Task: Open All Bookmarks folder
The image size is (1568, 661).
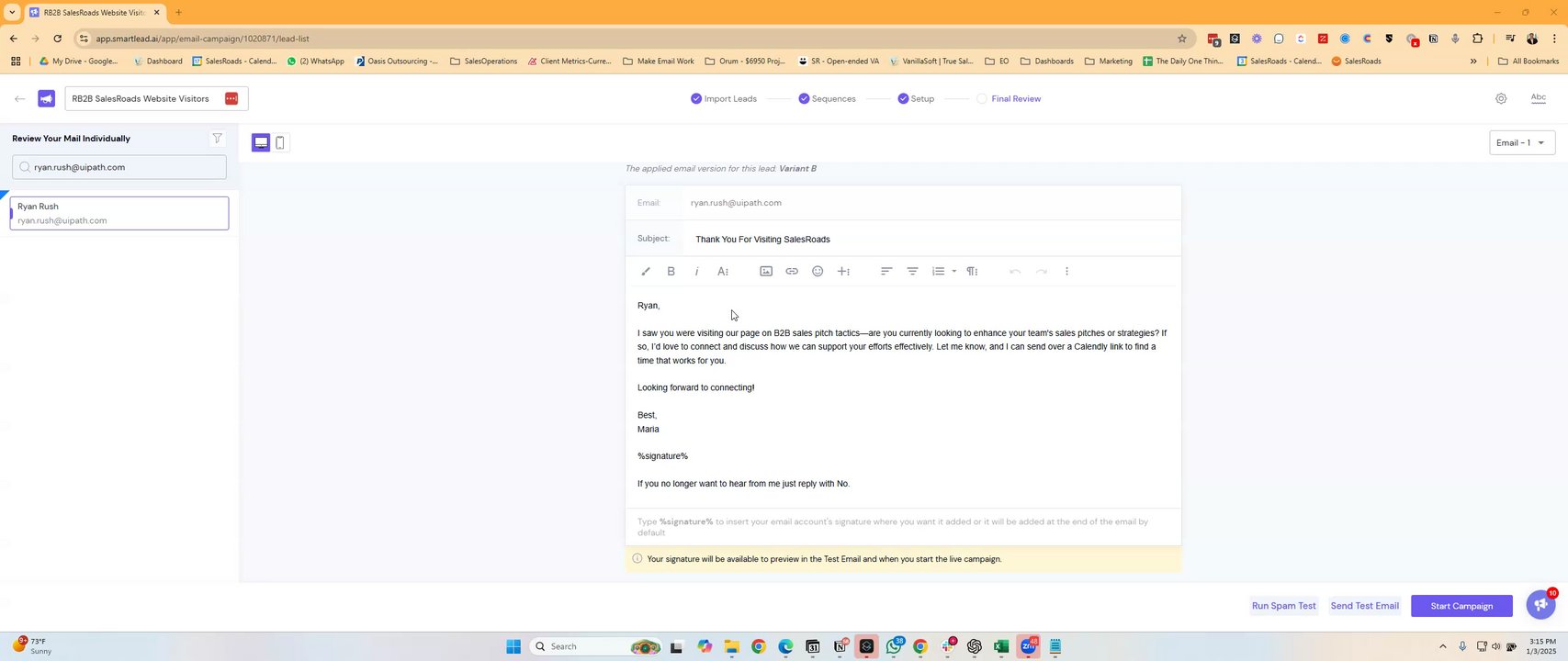Action: click(x=1528, y=62)
